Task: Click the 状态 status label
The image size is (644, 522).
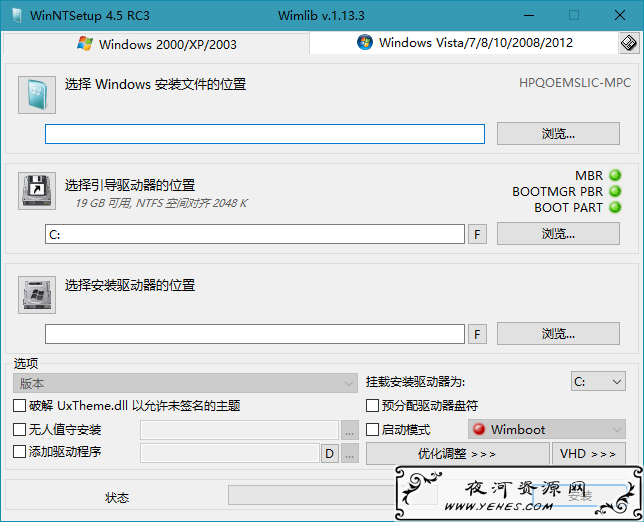Action: point(117,498)
